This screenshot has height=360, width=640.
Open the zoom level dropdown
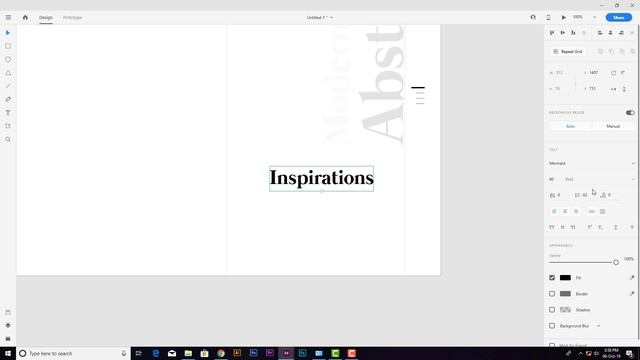tap(594, 18)
